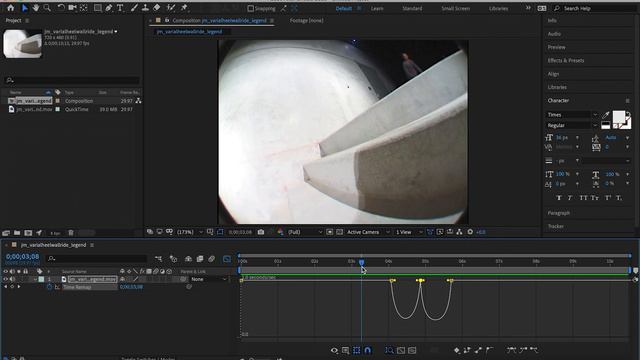This screenshot has width=640, height=360.
Task: Toggle graph editor Snap magnet button
Action: [x=367, y=350]
